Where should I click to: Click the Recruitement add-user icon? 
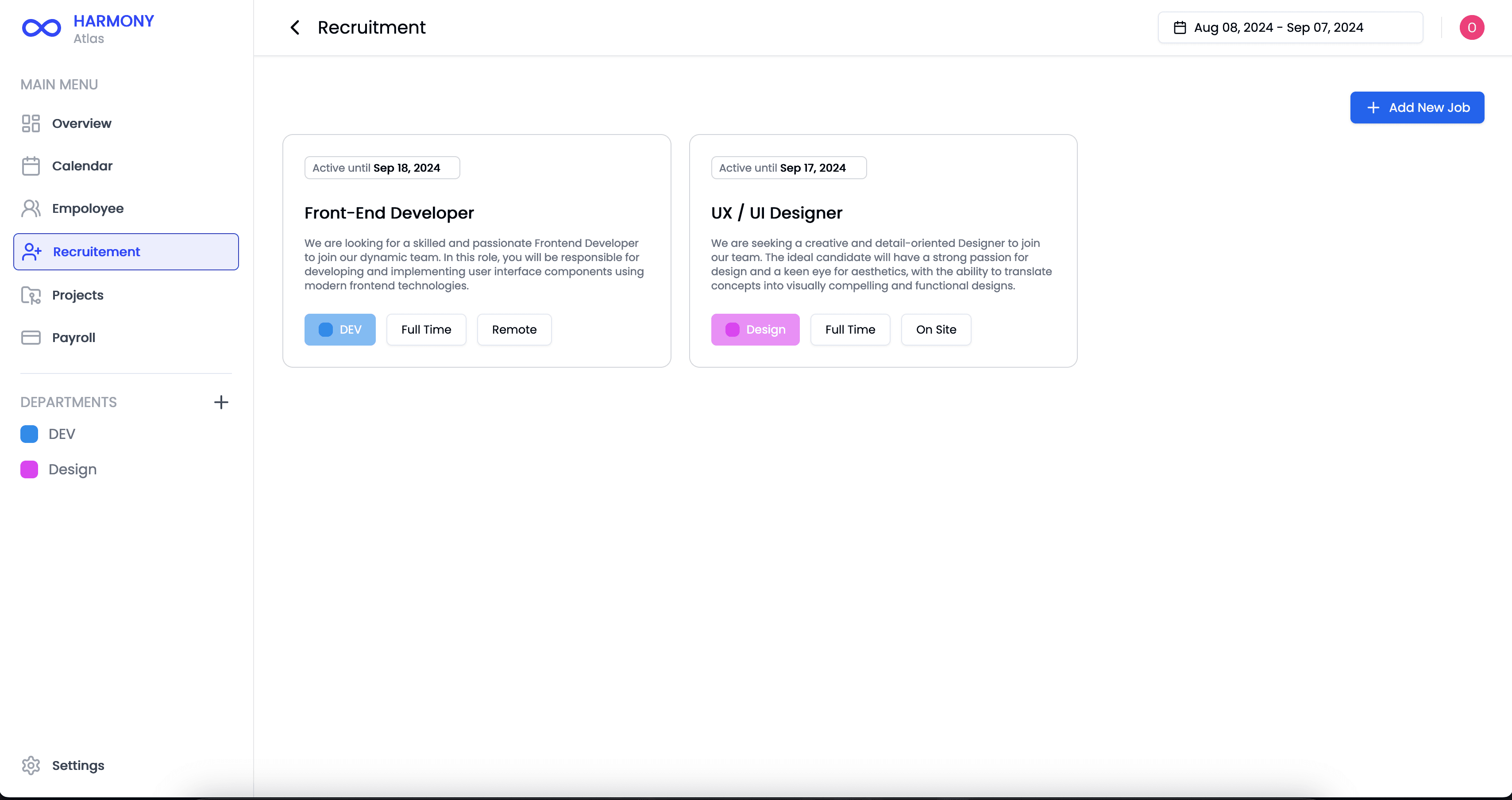tap(32, 252)
